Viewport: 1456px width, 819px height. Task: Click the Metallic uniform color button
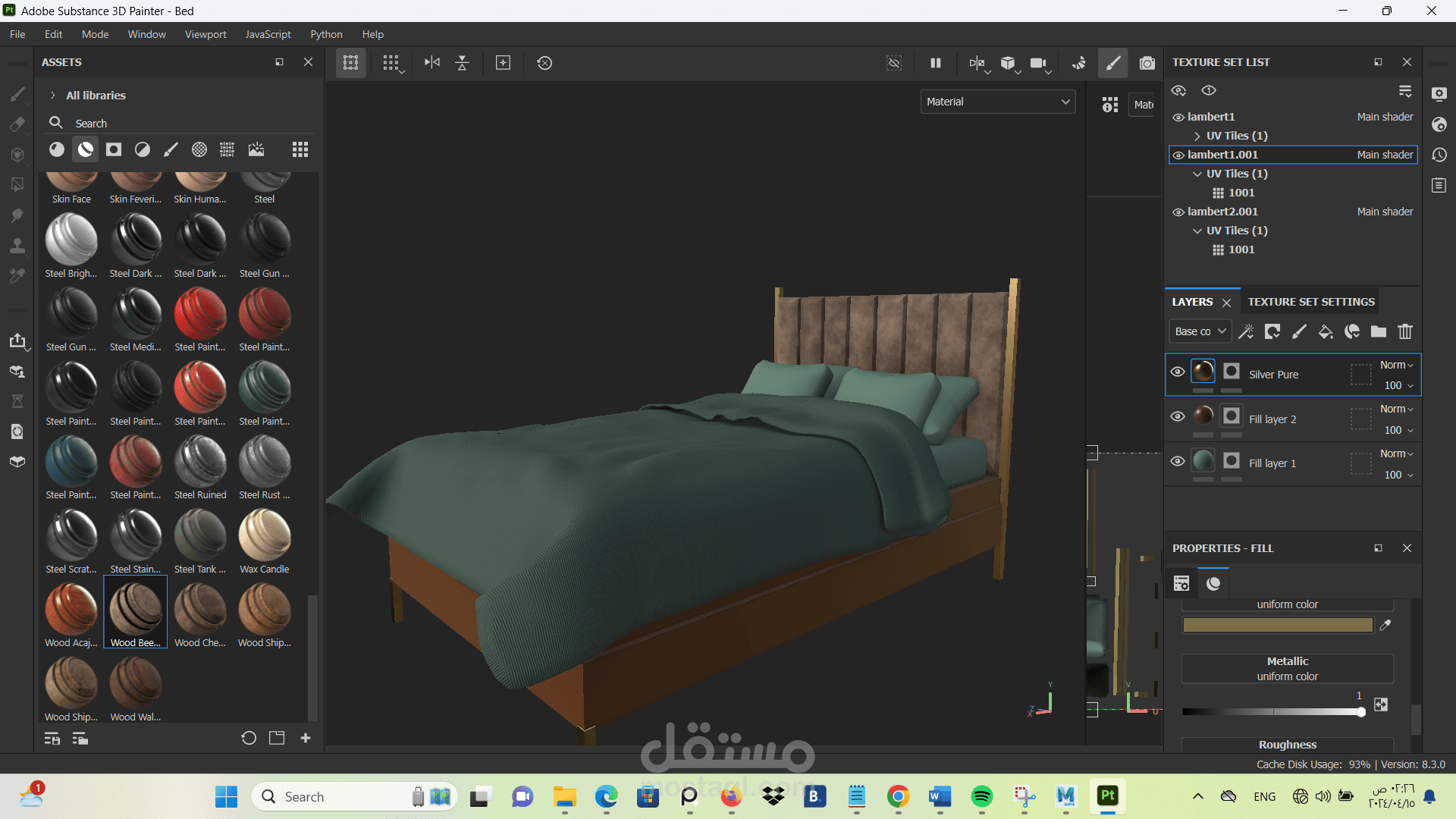(x=1287, y=669)
